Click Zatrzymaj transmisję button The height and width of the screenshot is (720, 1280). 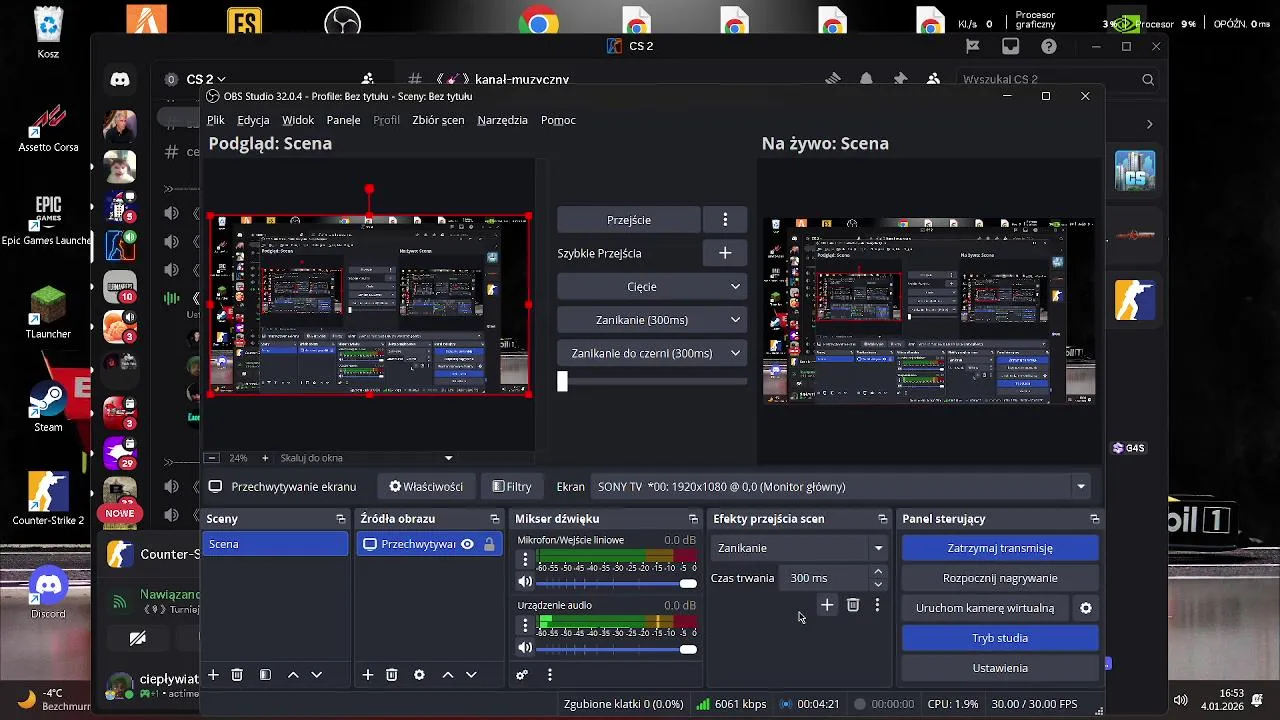click(x=1000, y=548)
